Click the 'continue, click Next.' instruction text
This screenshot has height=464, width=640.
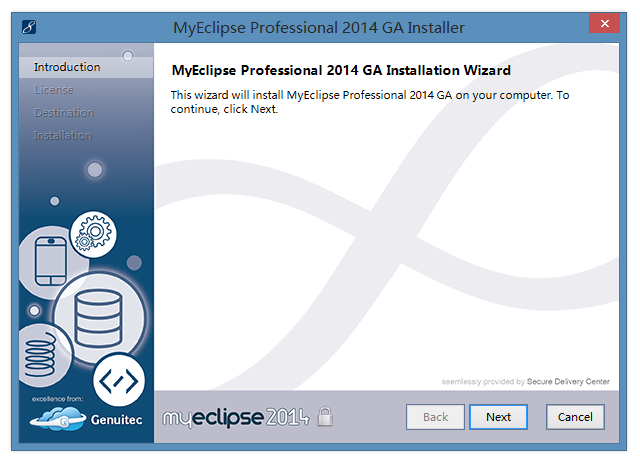pos(224,109)
